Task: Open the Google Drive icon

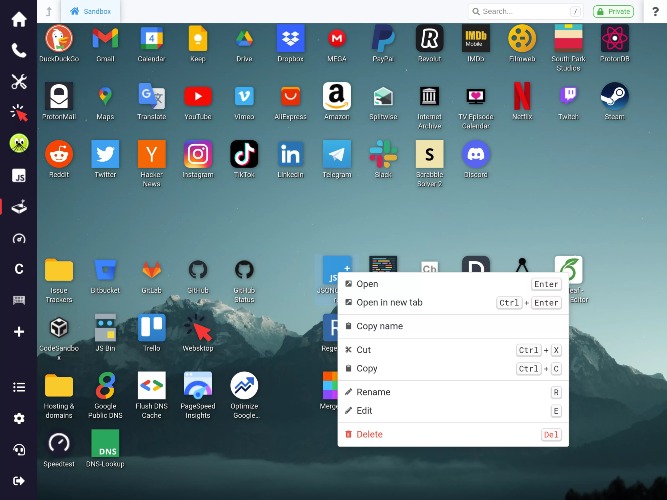Action: [244, 38]
